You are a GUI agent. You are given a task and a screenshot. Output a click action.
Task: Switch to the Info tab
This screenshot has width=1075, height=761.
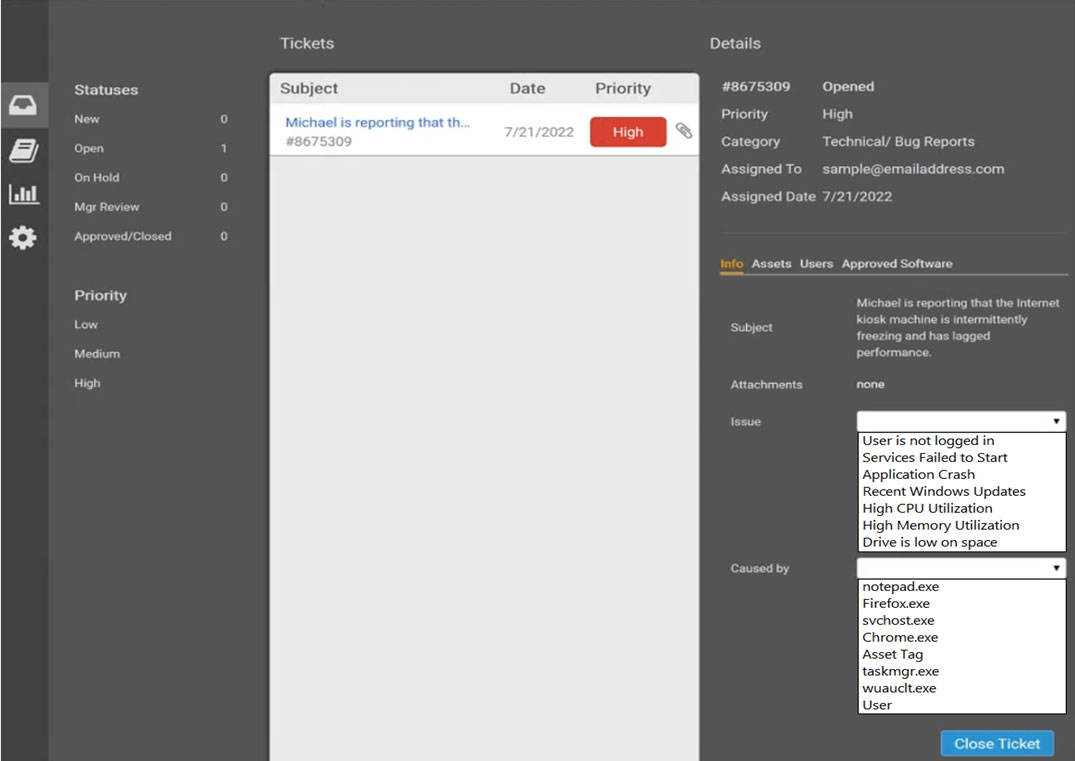pos(732,263)
